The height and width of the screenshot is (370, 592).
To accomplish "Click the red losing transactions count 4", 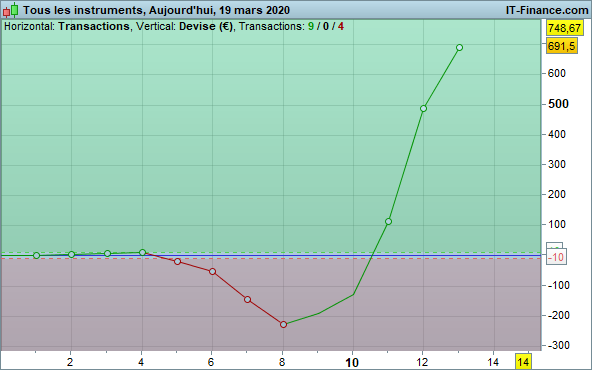I will pos(341,26).
